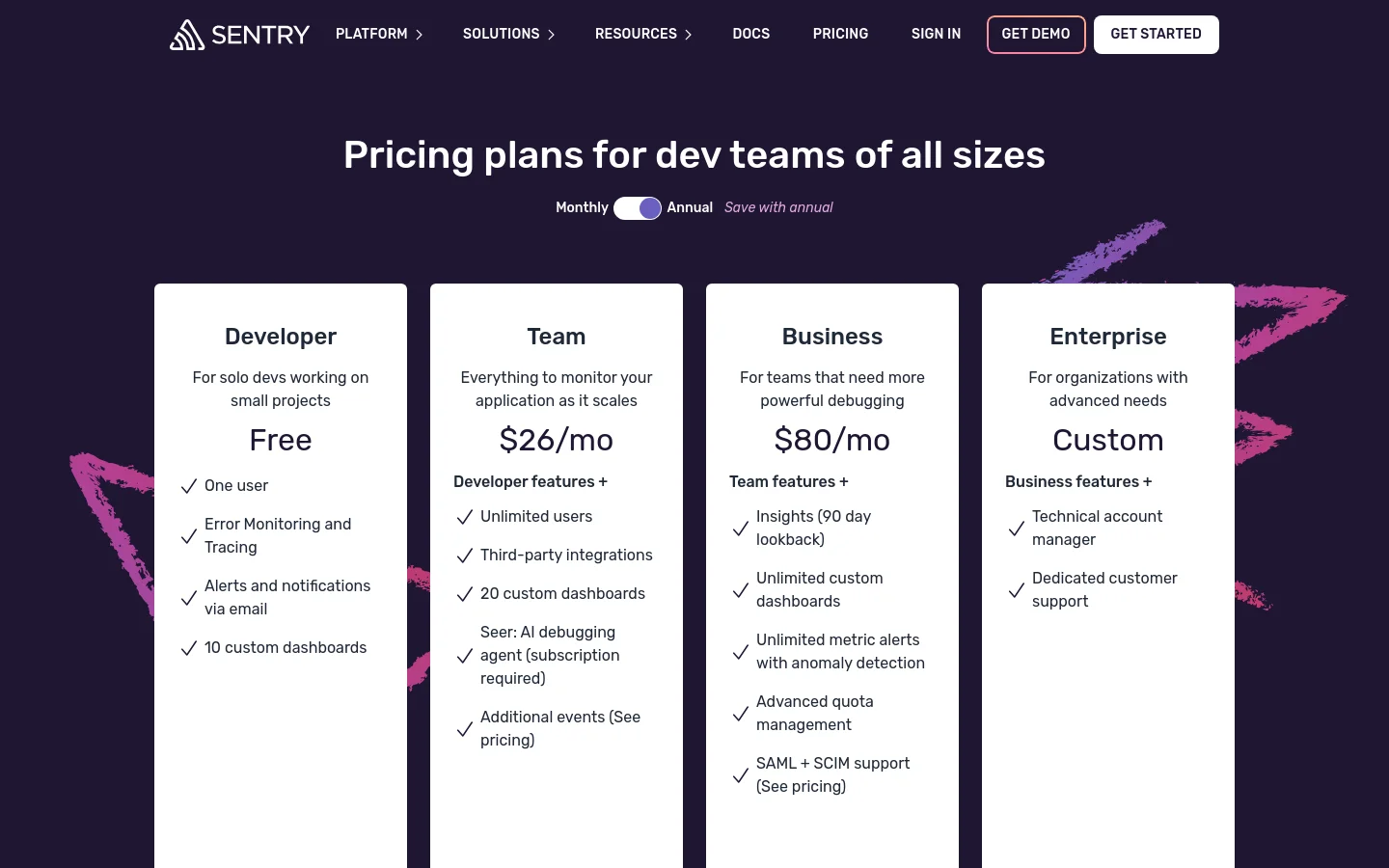Select the Monthly billing label
The height and width of the screenshot is (868, 1389).
click(582, 207)
